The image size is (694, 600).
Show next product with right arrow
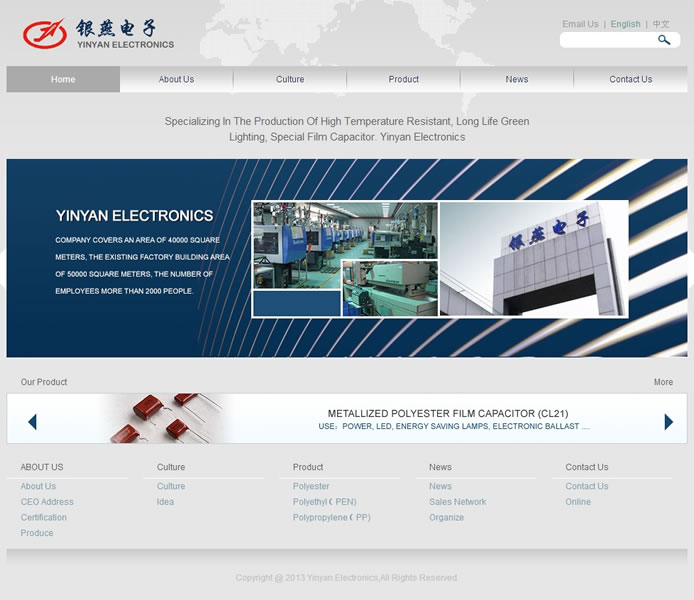click(668, 422)
